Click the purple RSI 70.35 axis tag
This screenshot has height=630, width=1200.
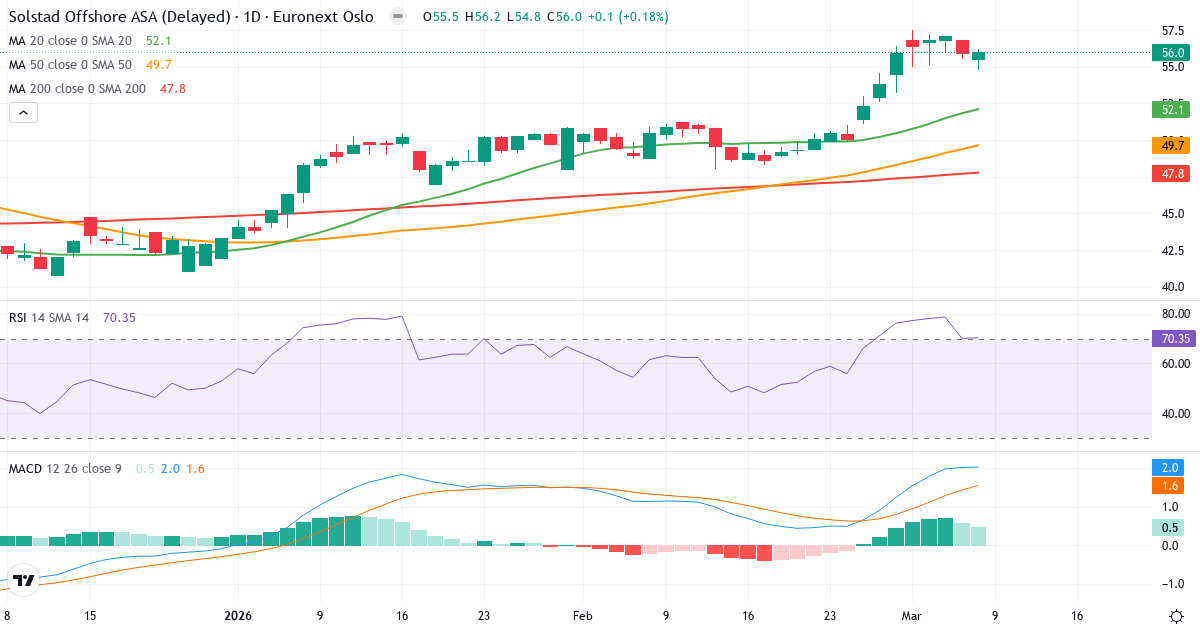(x=1173, y=339)
